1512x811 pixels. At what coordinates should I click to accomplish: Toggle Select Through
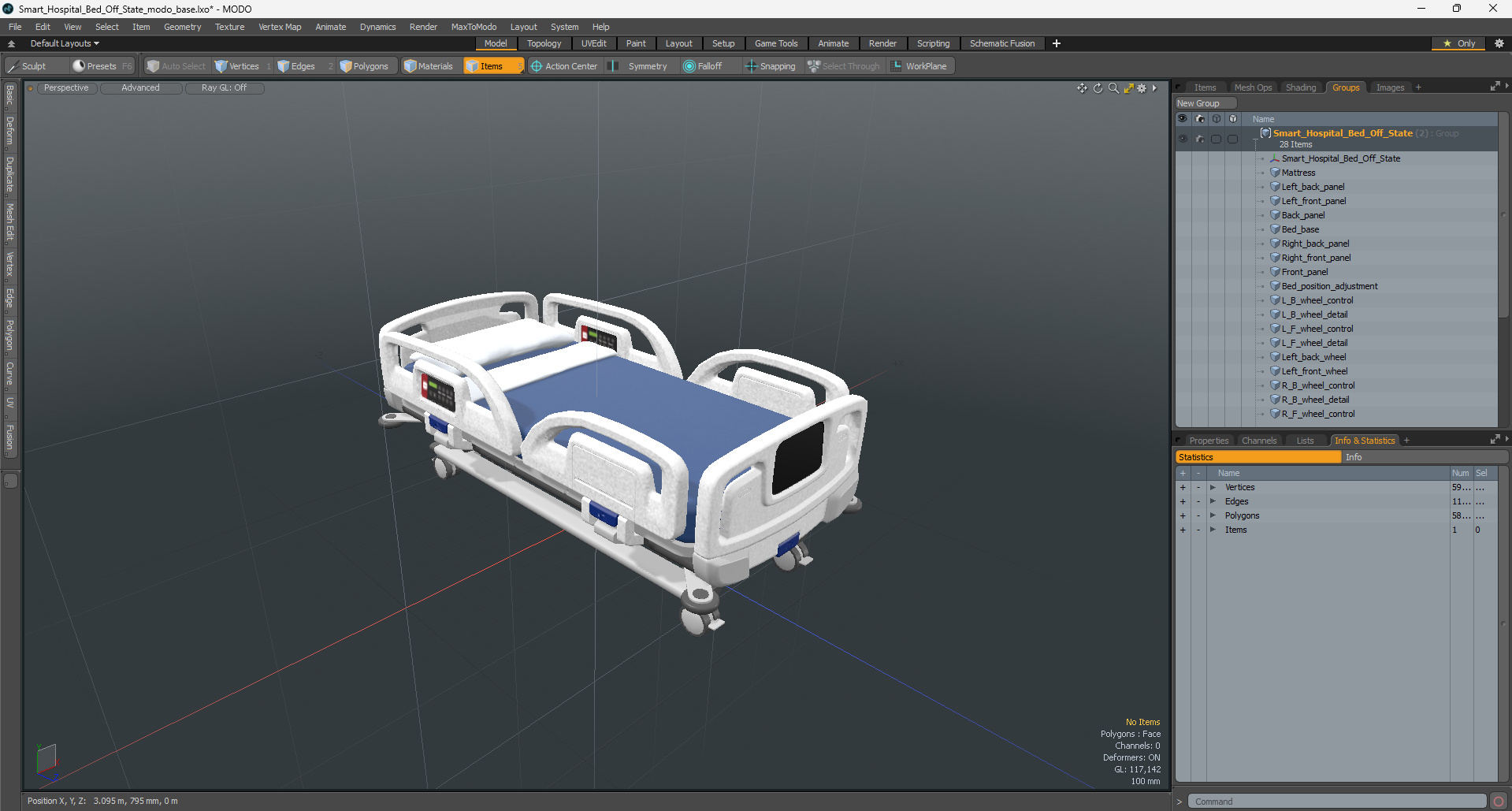click(x=844, y=66)
